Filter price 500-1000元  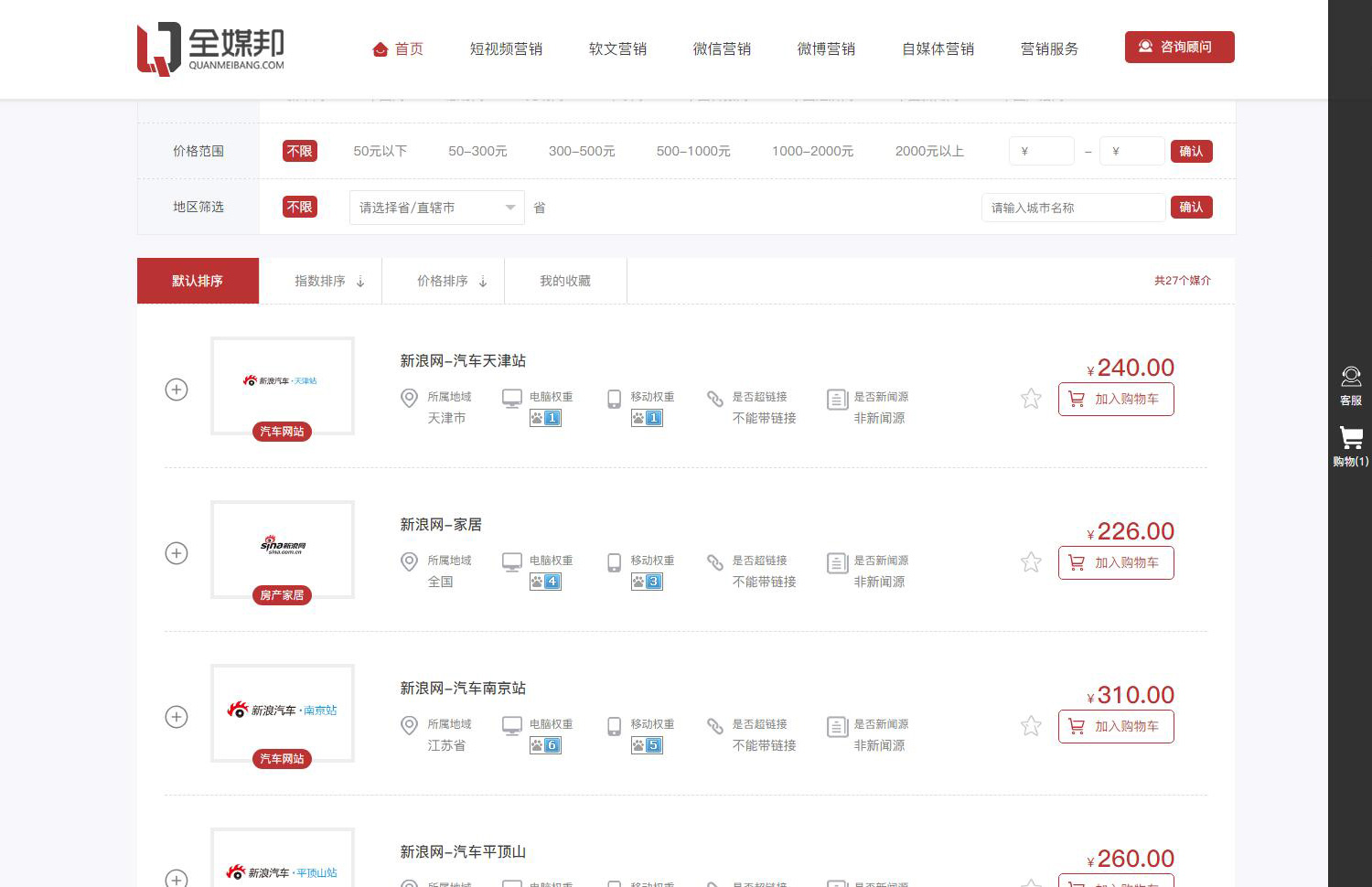tap(693, 151)
